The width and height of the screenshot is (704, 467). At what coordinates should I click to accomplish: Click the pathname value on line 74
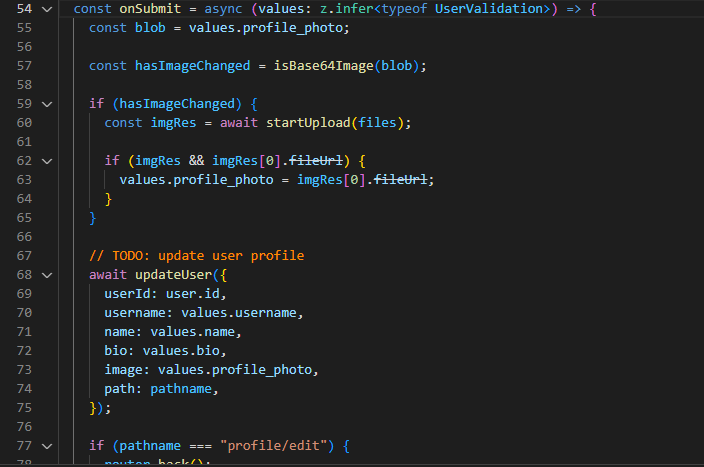tap(181, 388)
